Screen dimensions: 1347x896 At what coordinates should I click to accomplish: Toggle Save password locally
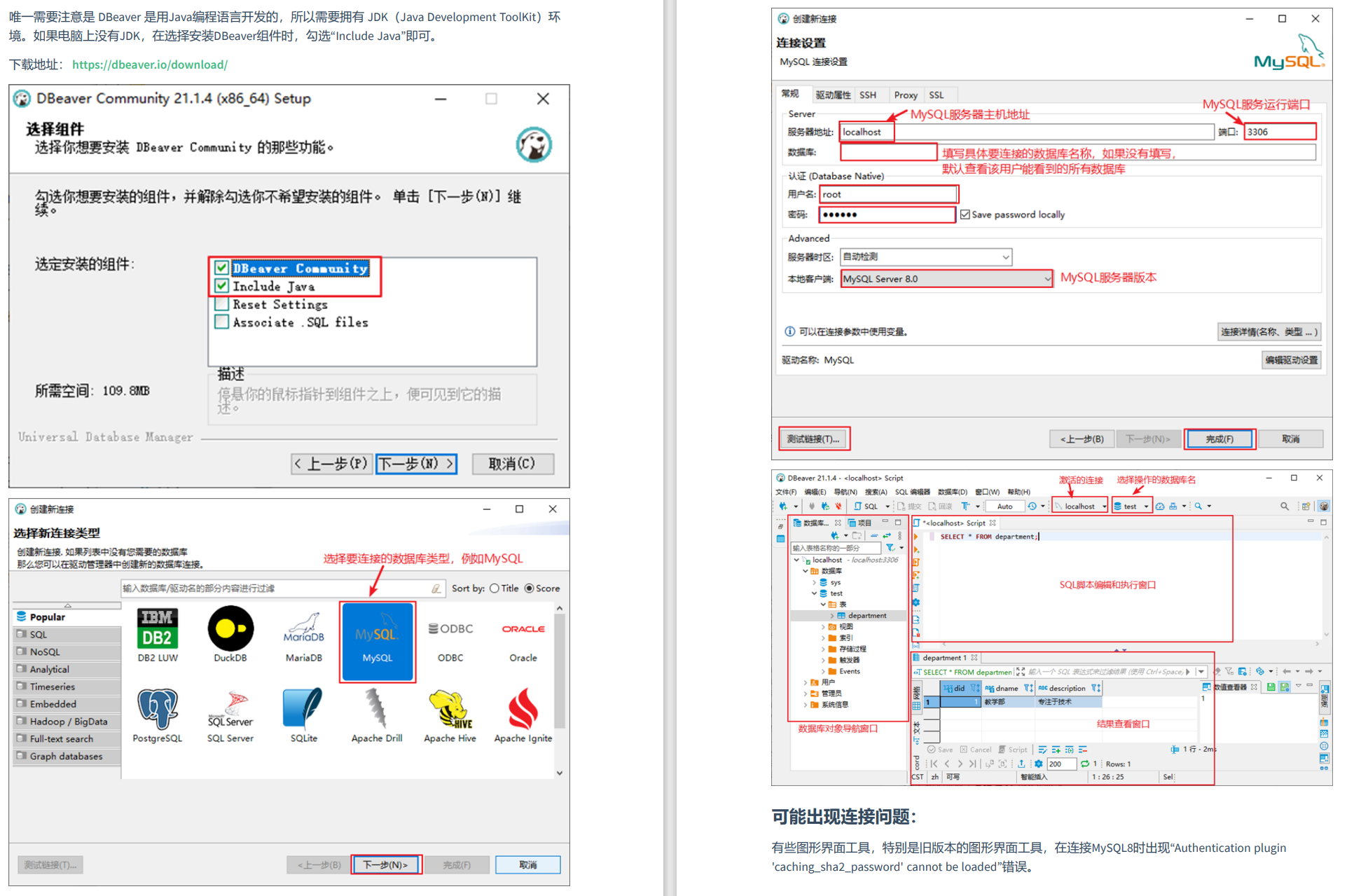tap(965, 214)
